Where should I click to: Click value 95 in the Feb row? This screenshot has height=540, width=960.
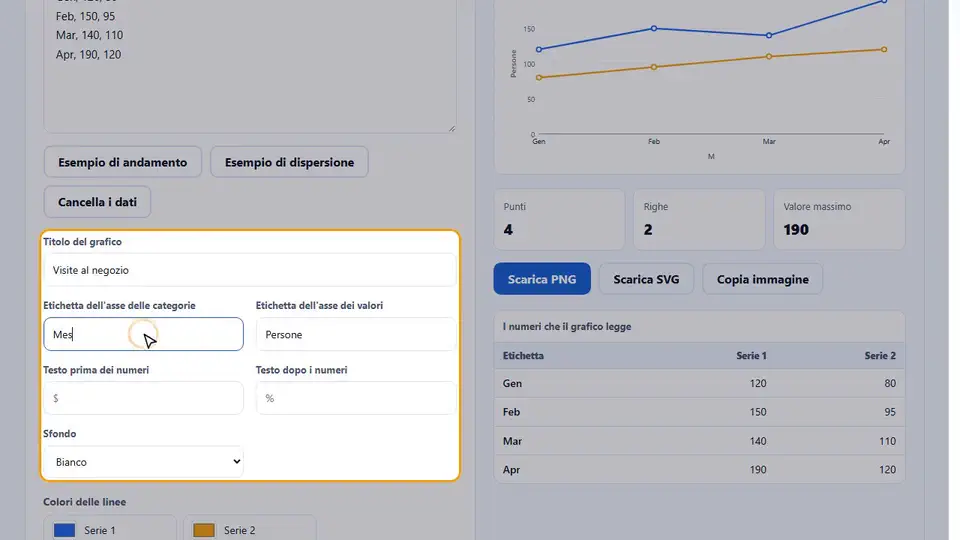(890, 412)
